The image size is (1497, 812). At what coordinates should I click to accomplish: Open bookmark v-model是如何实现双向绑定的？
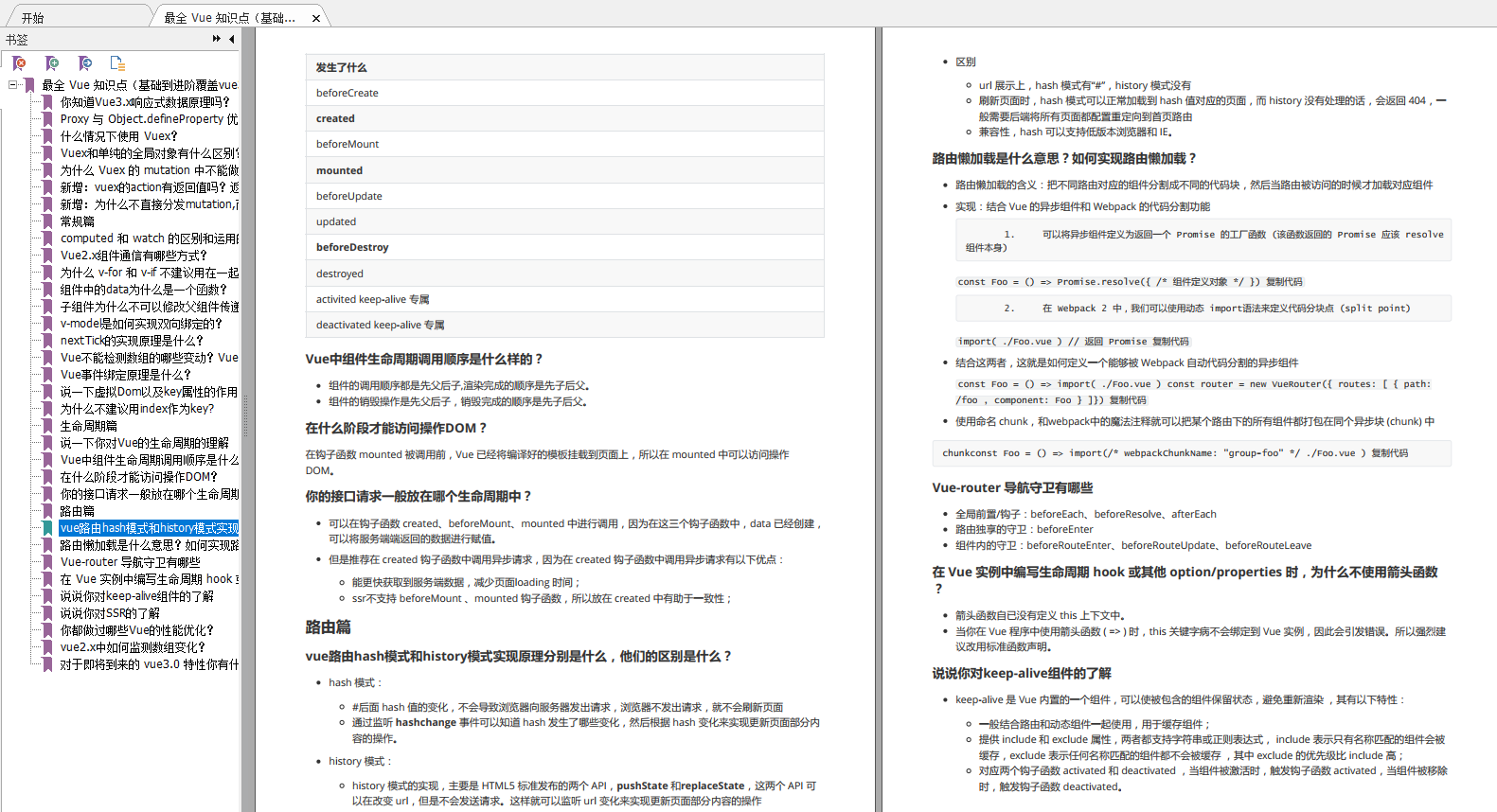(x=141, y=324)
